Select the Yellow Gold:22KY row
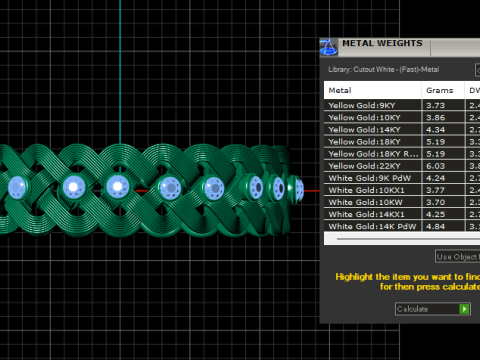 [x=402, y=166]
